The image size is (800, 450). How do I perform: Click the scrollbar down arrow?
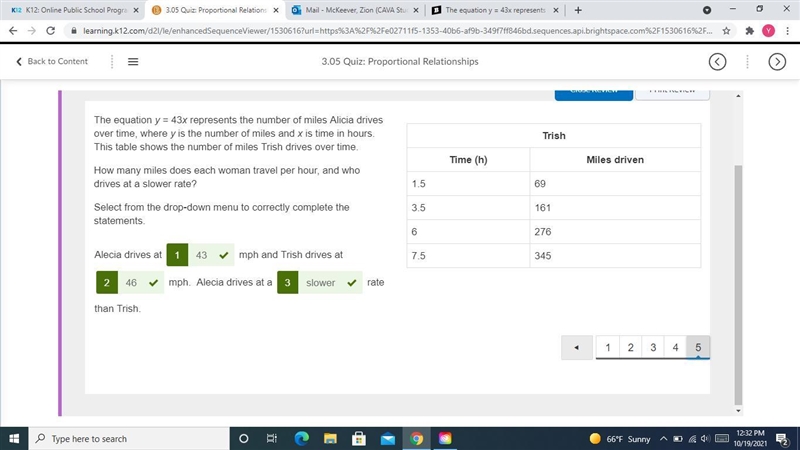click(x=738, y=411)
